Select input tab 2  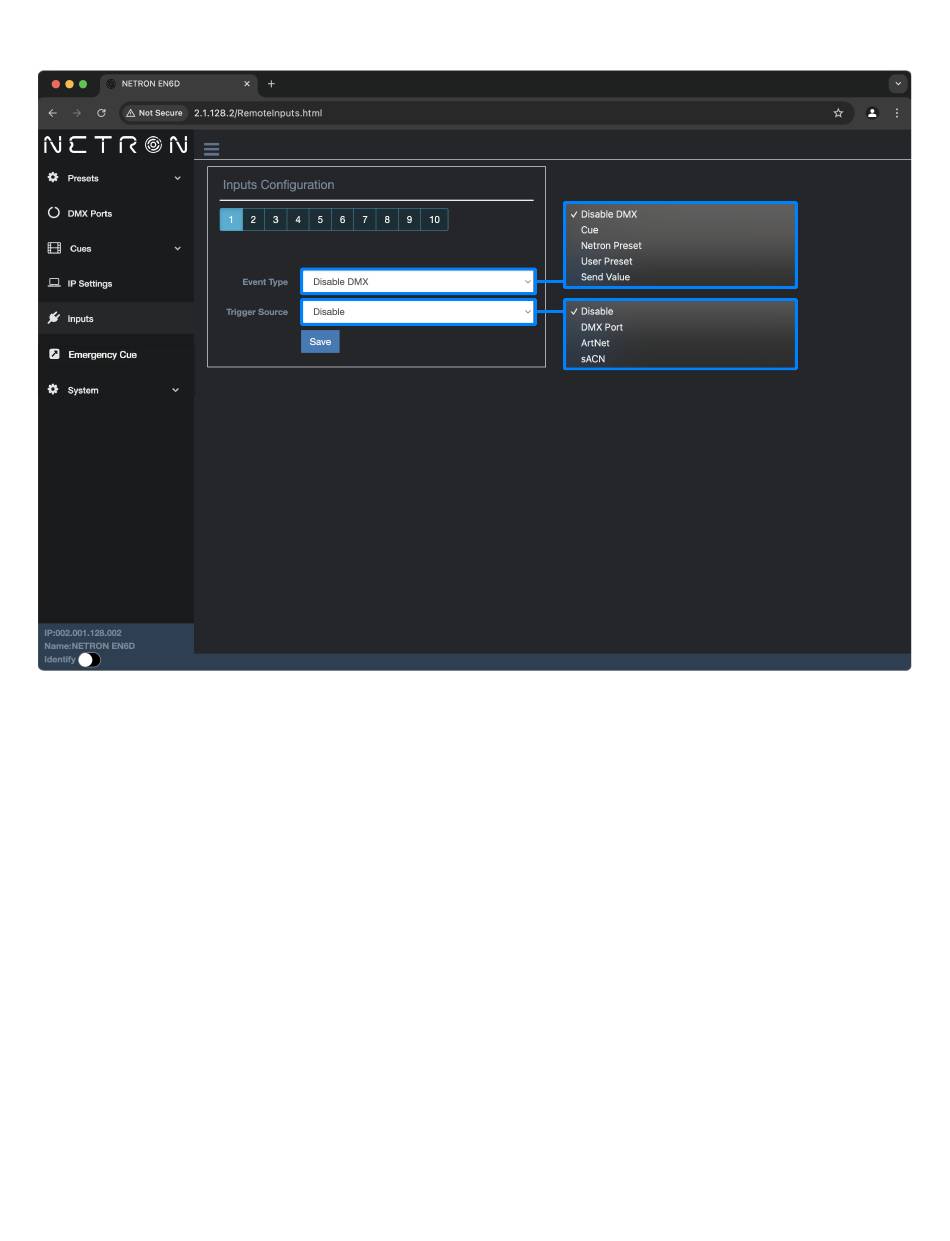point(253,220)
